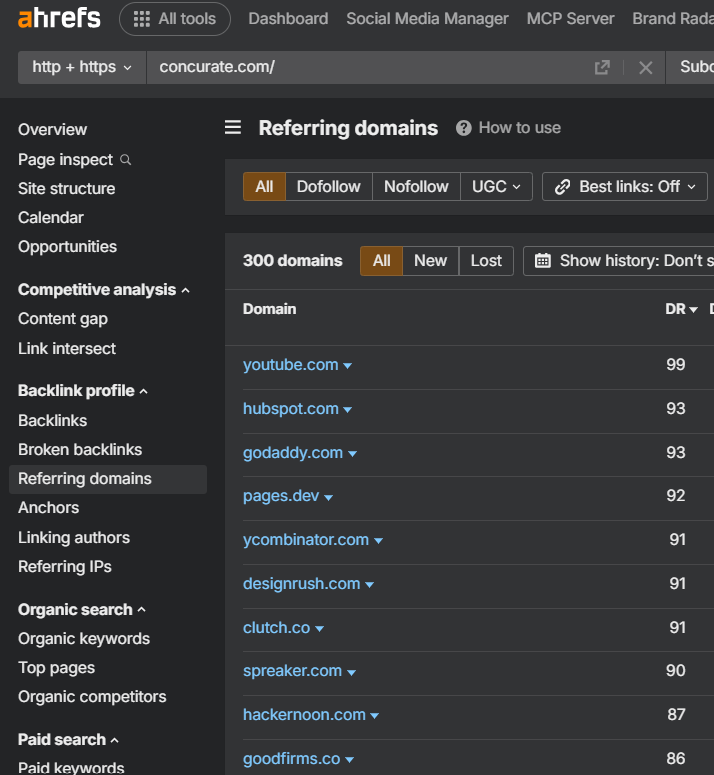This screenshot has height=775, width=714.
Task: Sort table by DR column
Action: [681, 310]
